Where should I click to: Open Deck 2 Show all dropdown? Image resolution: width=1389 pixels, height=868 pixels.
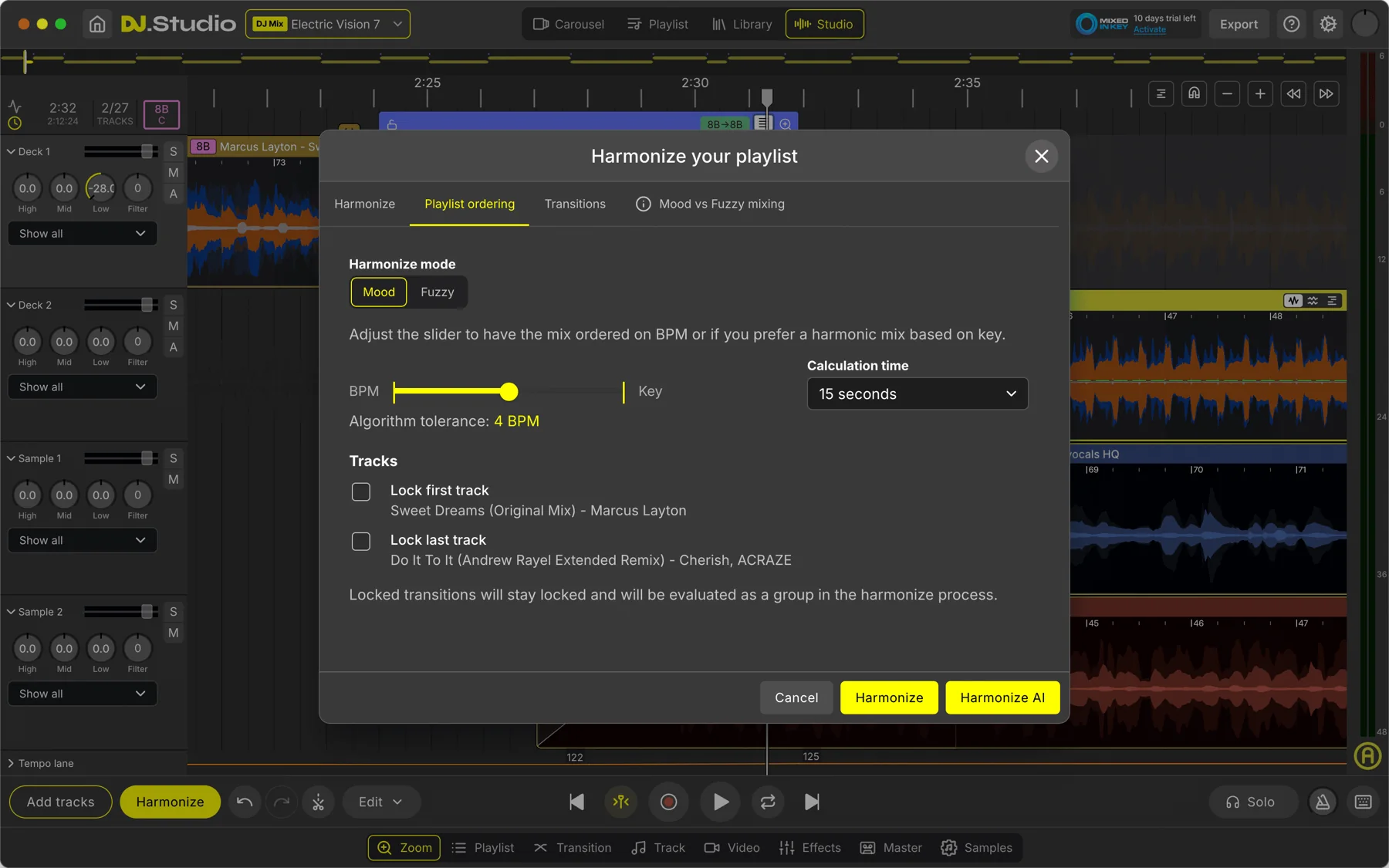83,387
